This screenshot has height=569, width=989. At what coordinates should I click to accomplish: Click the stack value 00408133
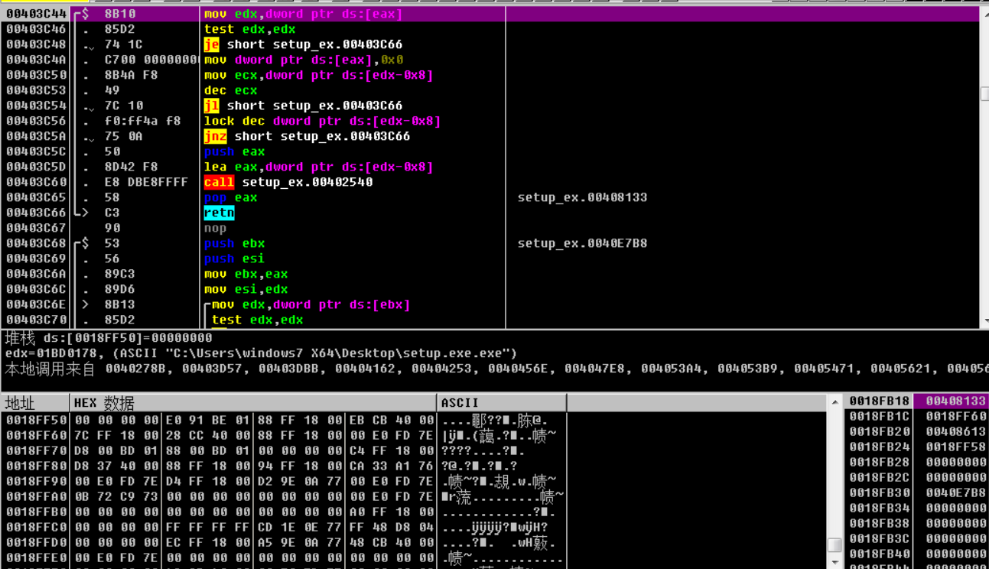point(955,401)
